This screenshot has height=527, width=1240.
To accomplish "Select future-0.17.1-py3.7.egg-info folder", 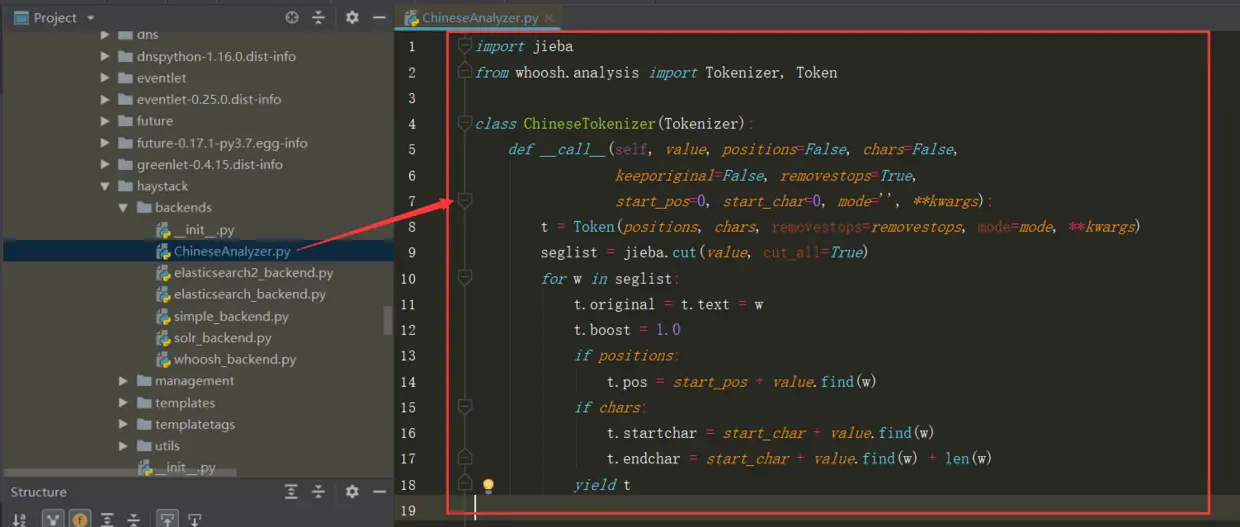I will click(x=222, y=143).
